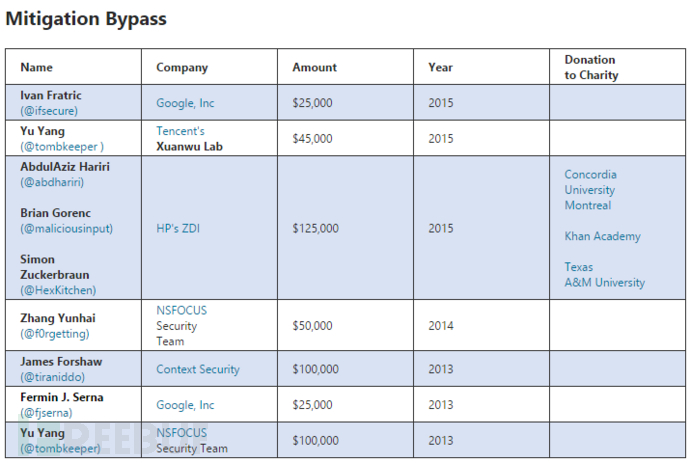Click the @maliciousinput handle link

[66, 228]
